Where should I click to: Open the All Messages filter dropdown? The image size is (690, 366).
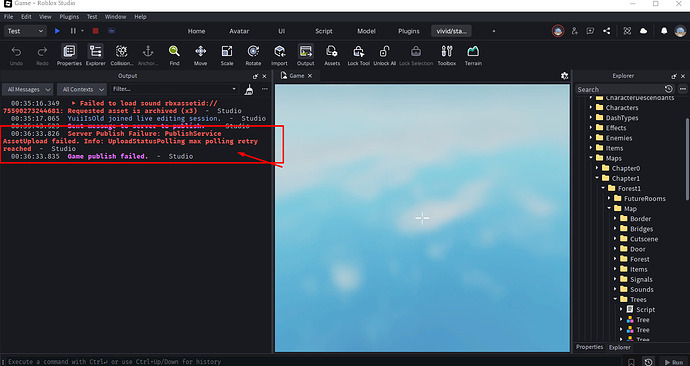28,89
